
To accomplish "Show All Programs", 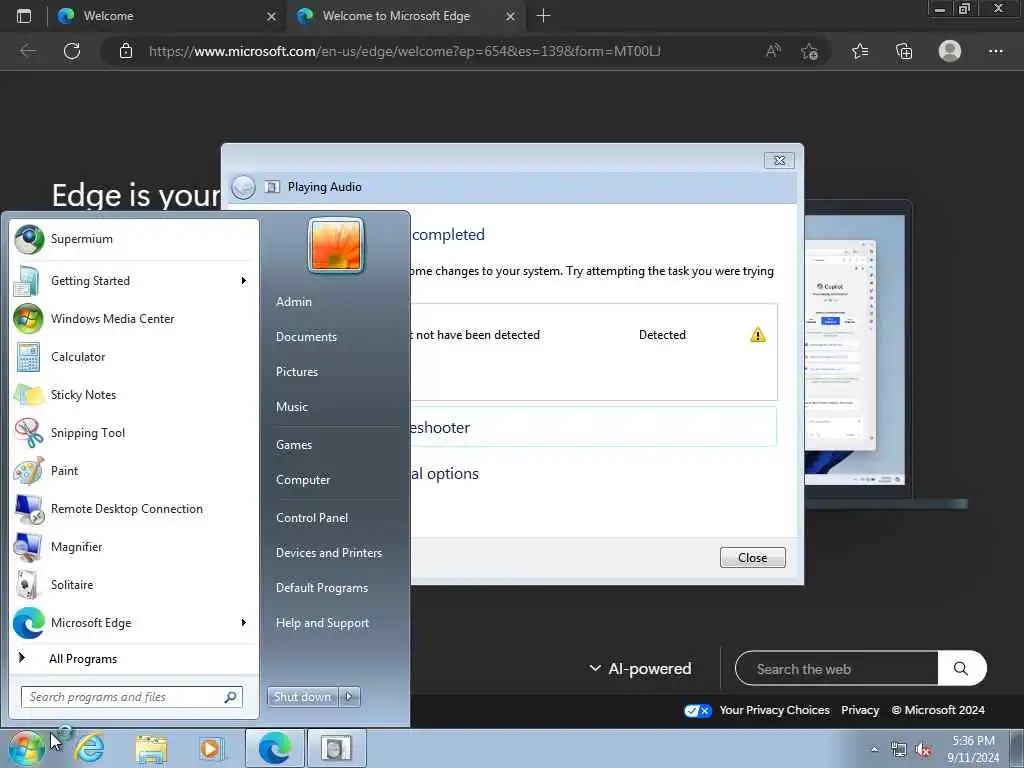I will 134,659.
